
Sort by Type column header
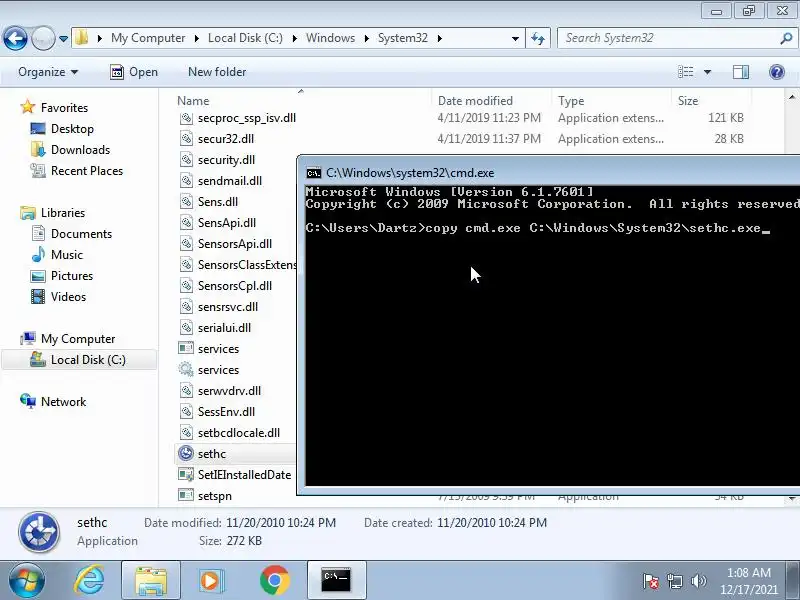[571, 101]
